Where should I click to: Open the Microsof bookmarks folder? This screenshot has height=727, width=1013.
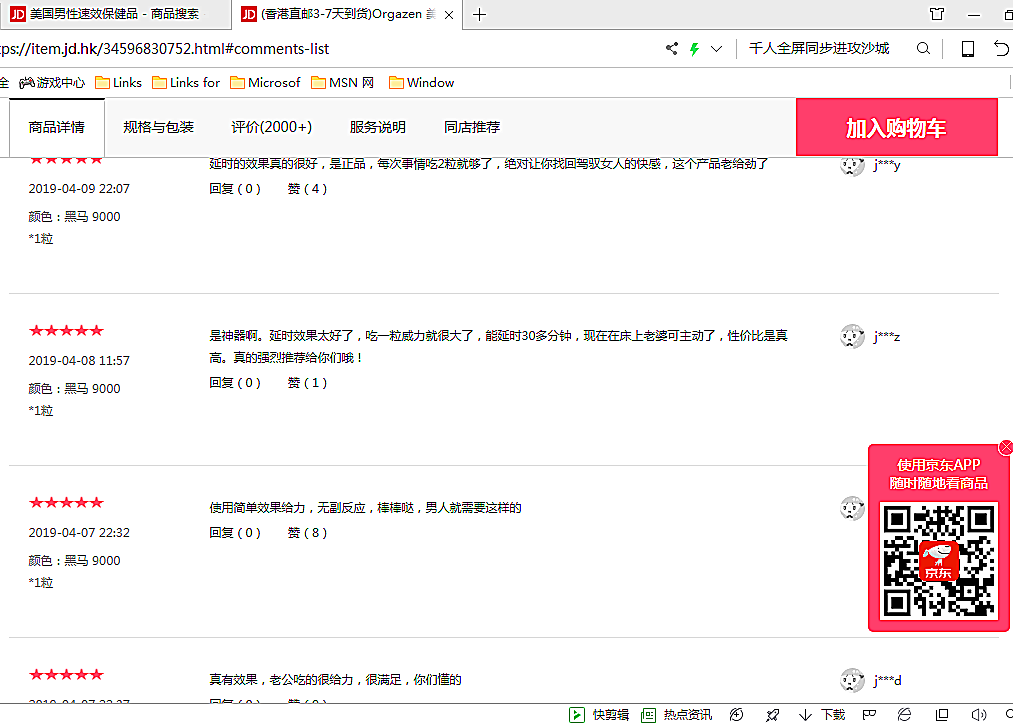[265, 83]
